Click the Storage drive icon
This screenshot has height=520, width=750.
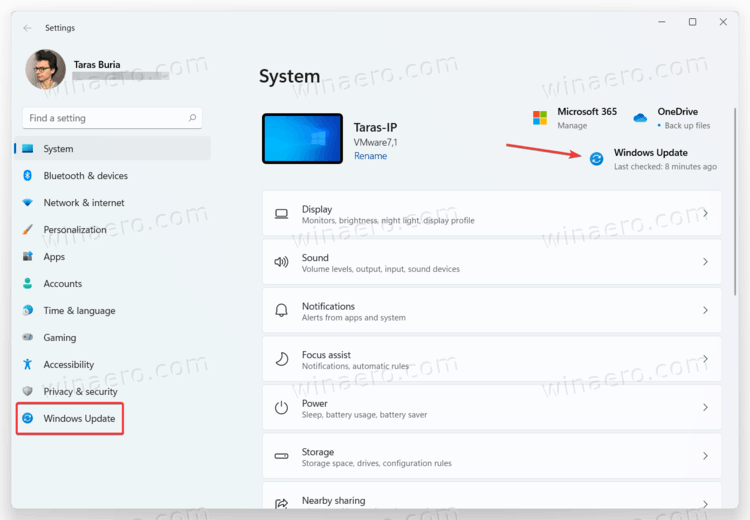tap(281, 456)
